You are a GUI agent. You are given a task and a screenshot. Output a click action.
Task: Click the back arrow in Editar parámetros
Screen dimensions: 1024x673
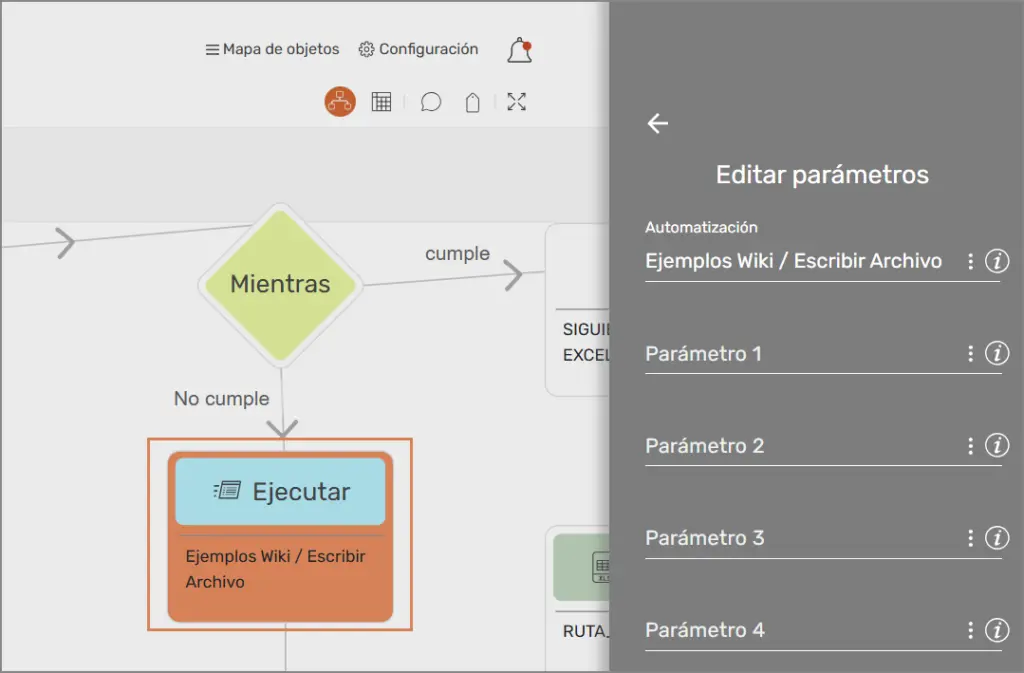coord(657,123)
